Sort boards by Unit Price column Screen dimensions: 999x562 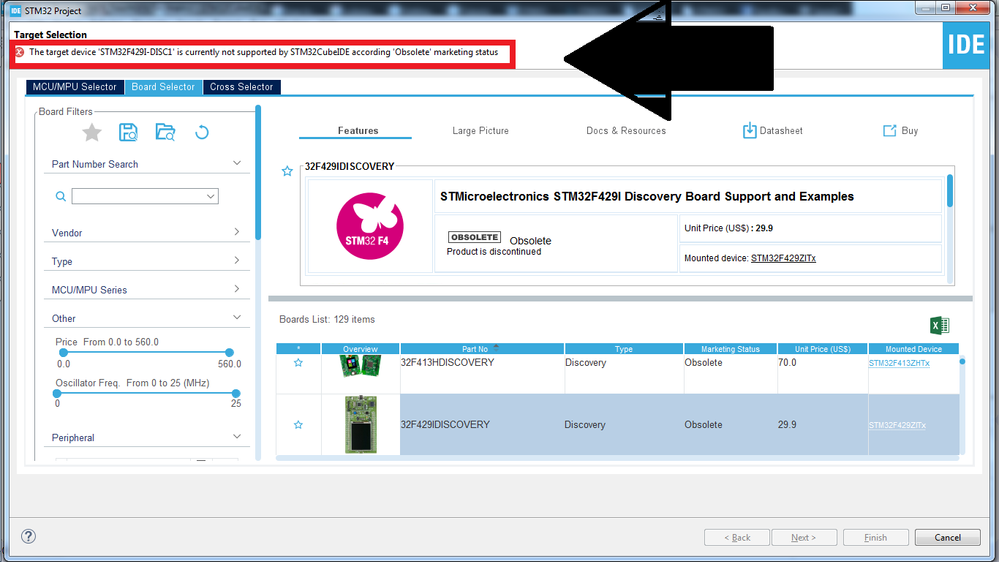coord(823,349)
